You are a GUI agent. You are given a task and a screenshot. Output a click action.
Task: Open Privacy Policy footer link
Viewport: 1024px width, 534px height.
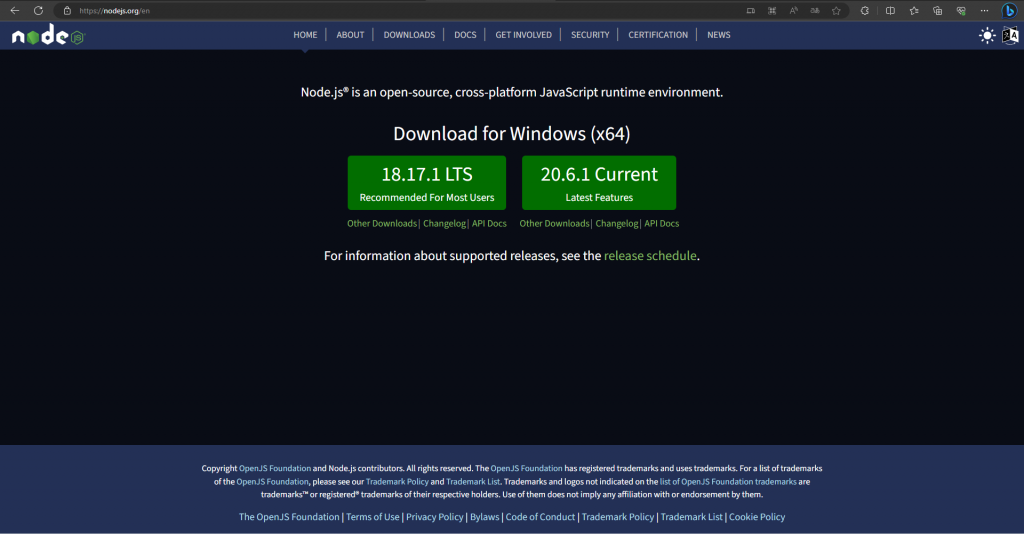434,516
